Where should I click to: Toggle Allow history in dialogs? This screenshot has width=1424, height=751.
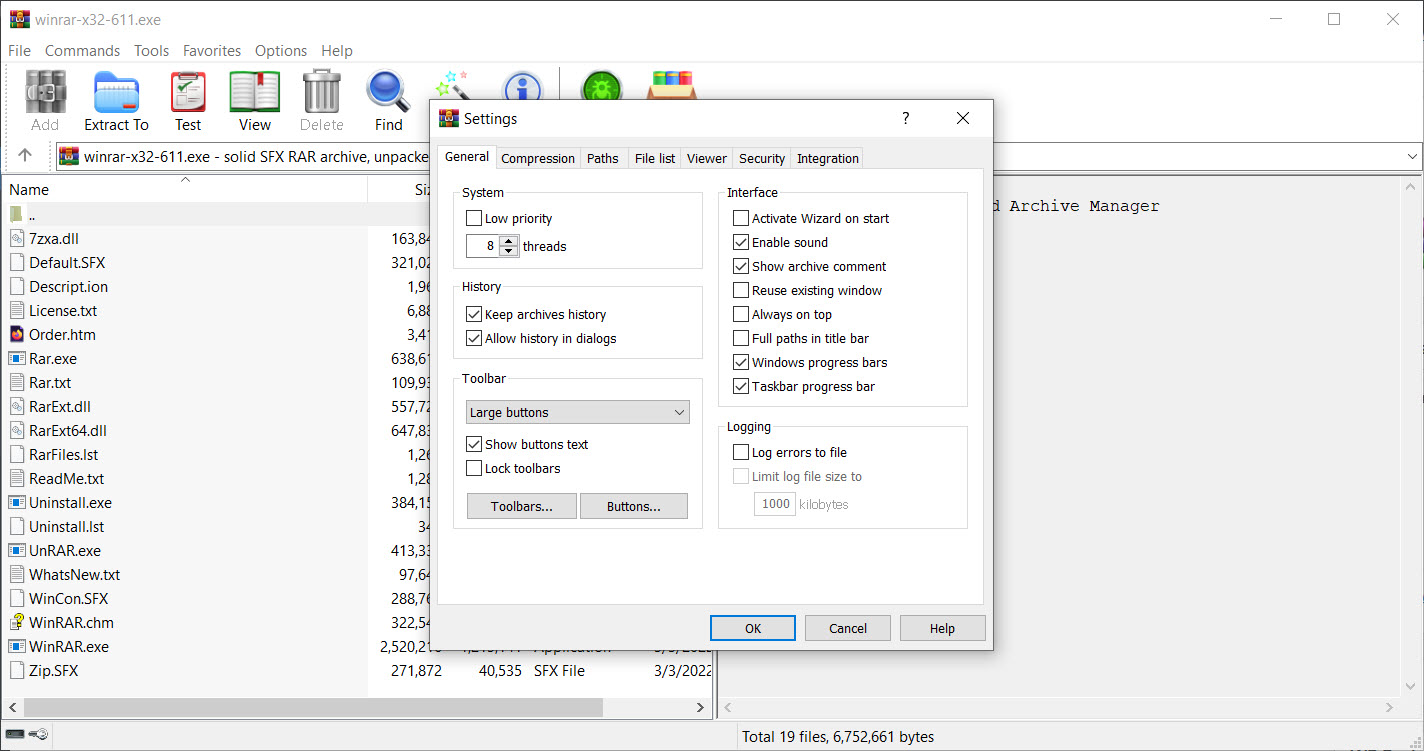pos(474,338)
